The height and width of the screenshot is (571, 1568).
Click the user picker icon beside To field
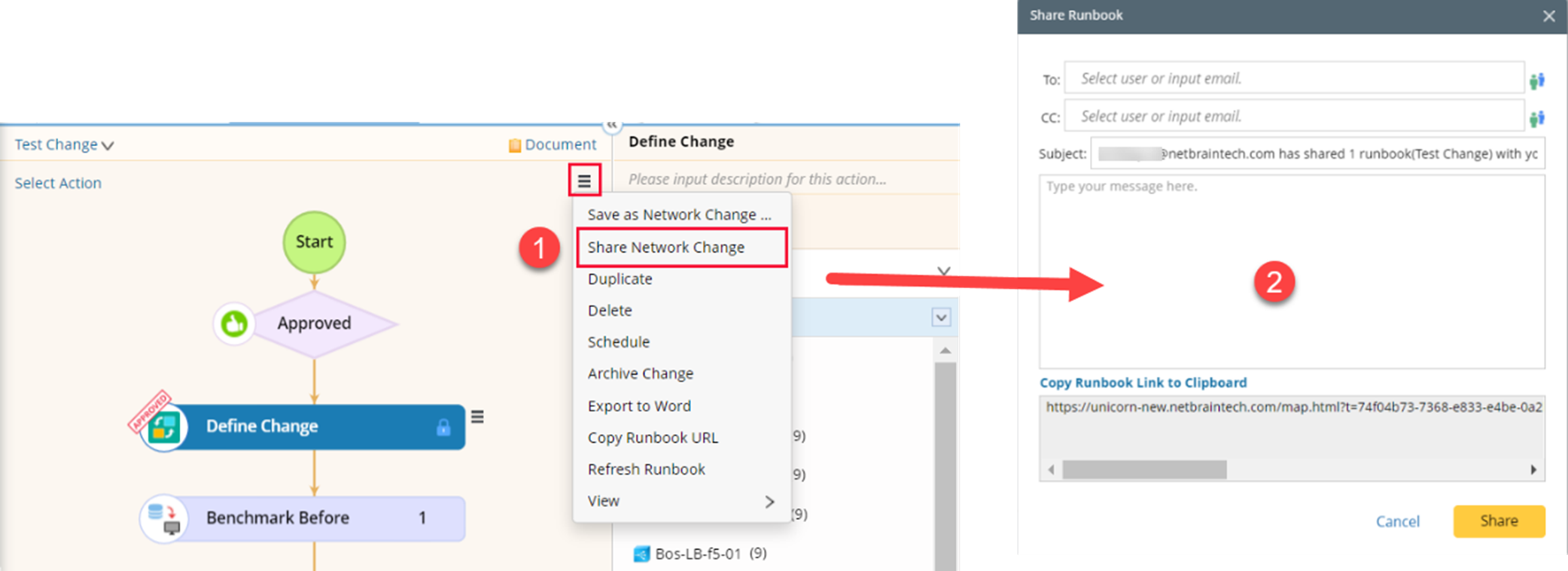click(1536, 80)
